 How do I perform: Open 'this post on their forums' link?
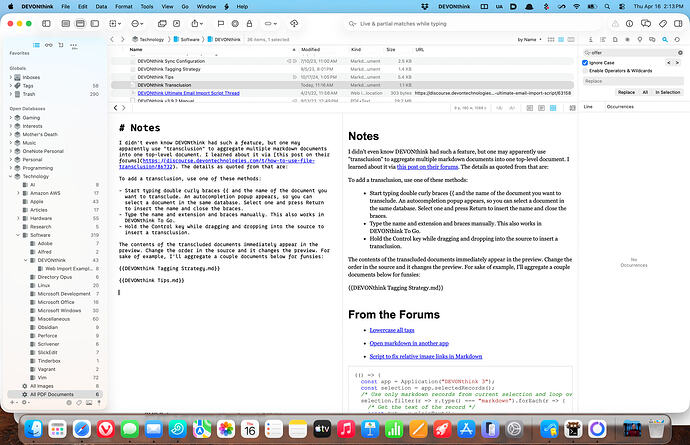(427, 167)
